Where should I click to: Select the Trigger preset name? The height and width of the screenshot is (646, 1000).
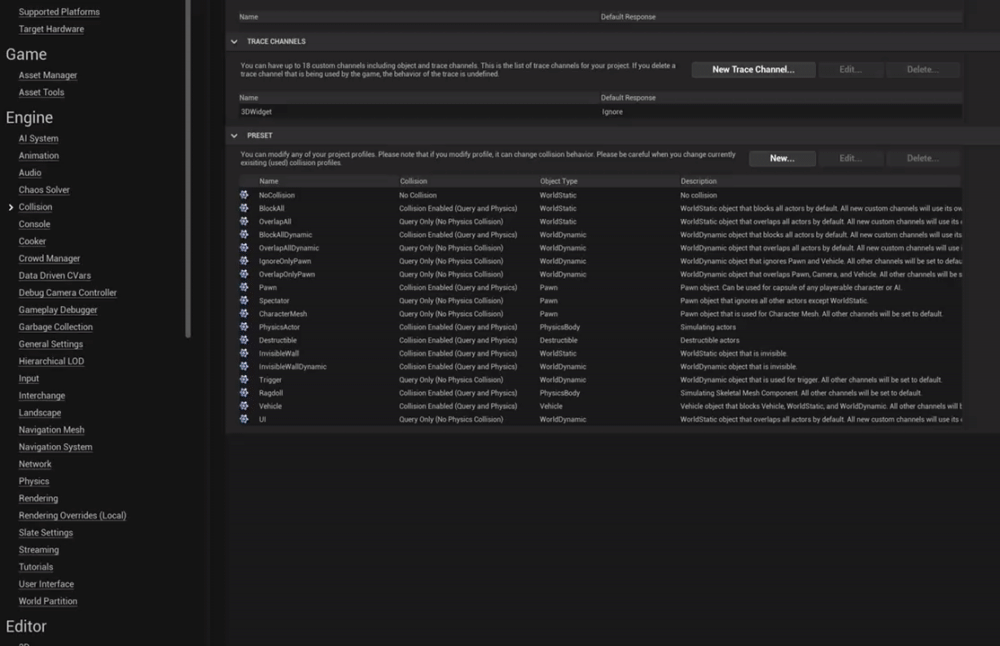(x=270, y=379)
